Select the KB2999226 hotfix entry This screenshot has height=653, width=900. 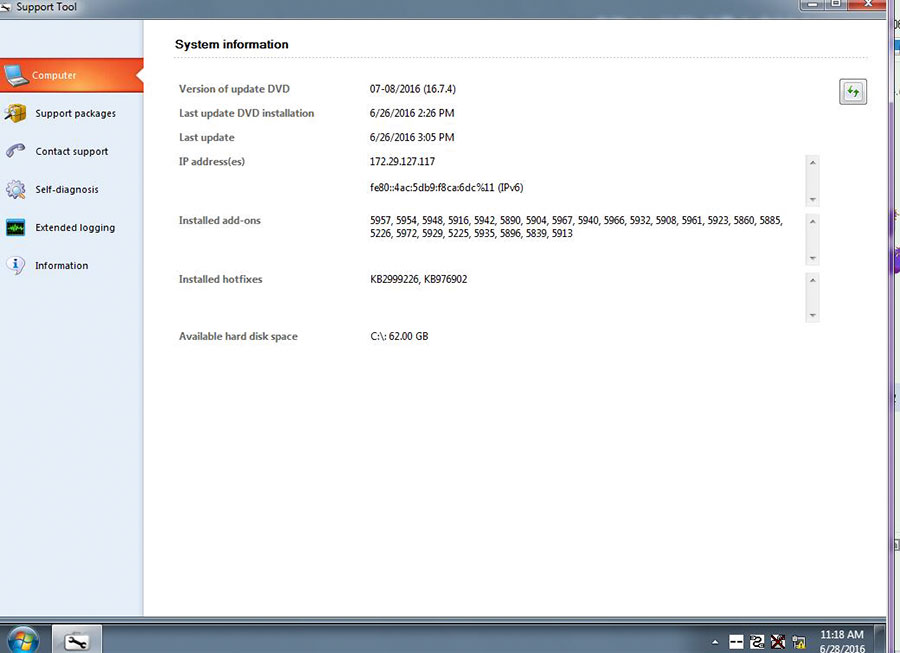click(395, 279)
